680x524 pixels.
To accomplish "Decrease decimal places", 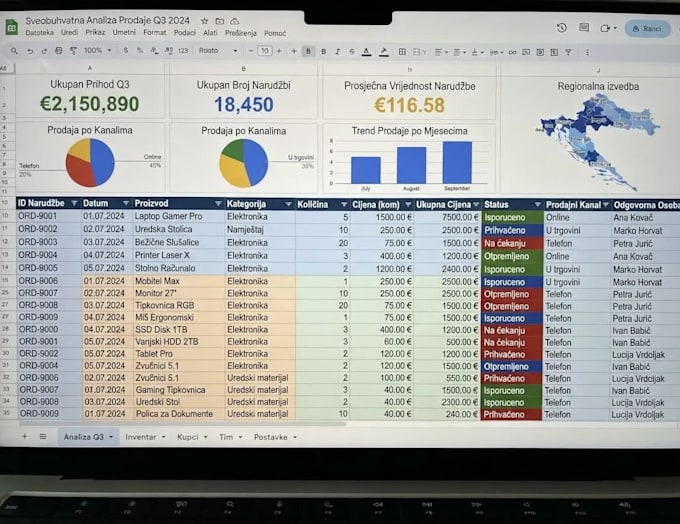I will pyautogui.click(x=154, y=51).
